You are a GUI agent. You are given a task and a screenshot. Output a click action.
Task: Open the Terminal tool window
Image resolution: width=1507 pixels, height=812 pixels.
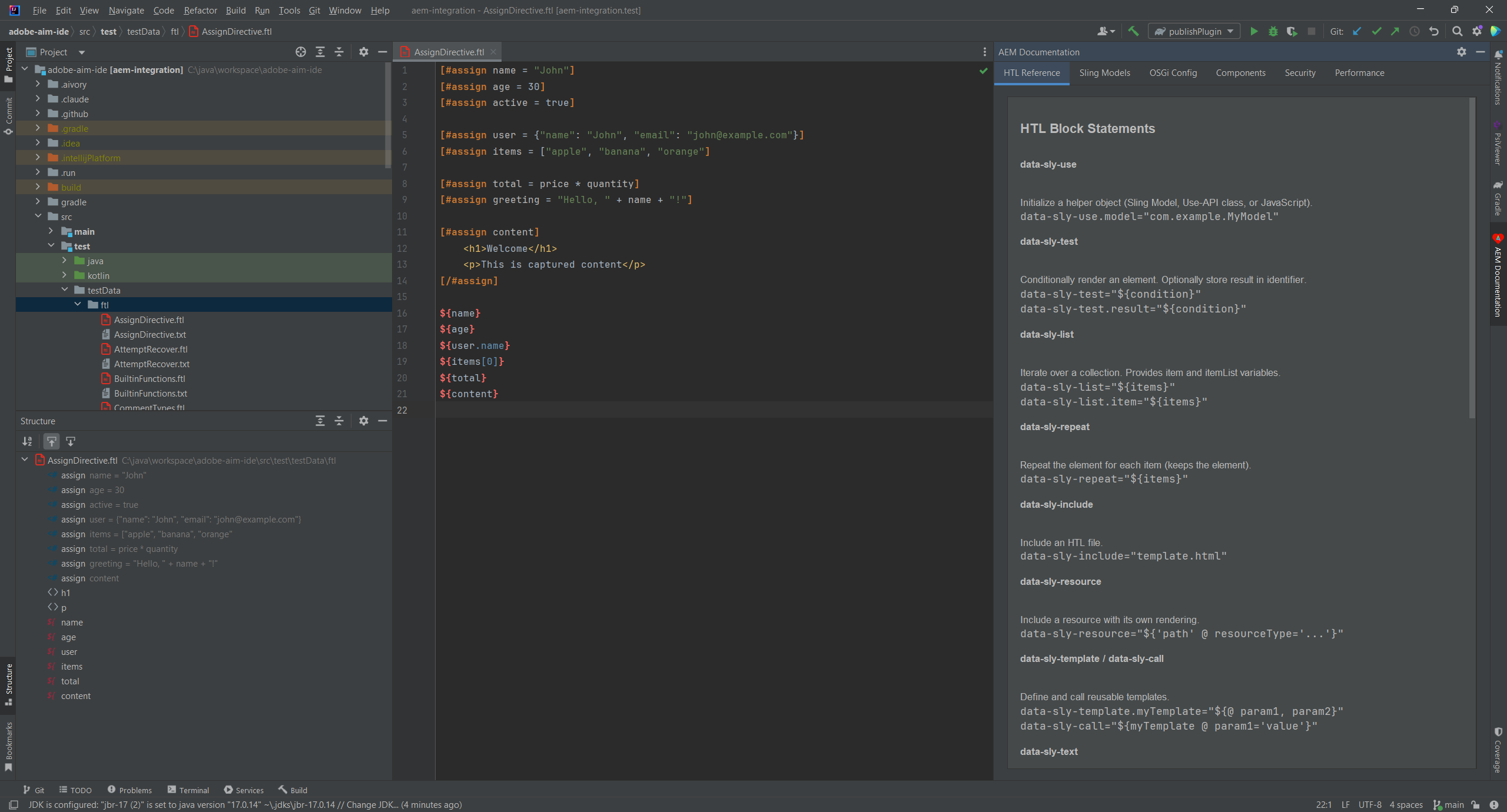click(x=188, y=790)
